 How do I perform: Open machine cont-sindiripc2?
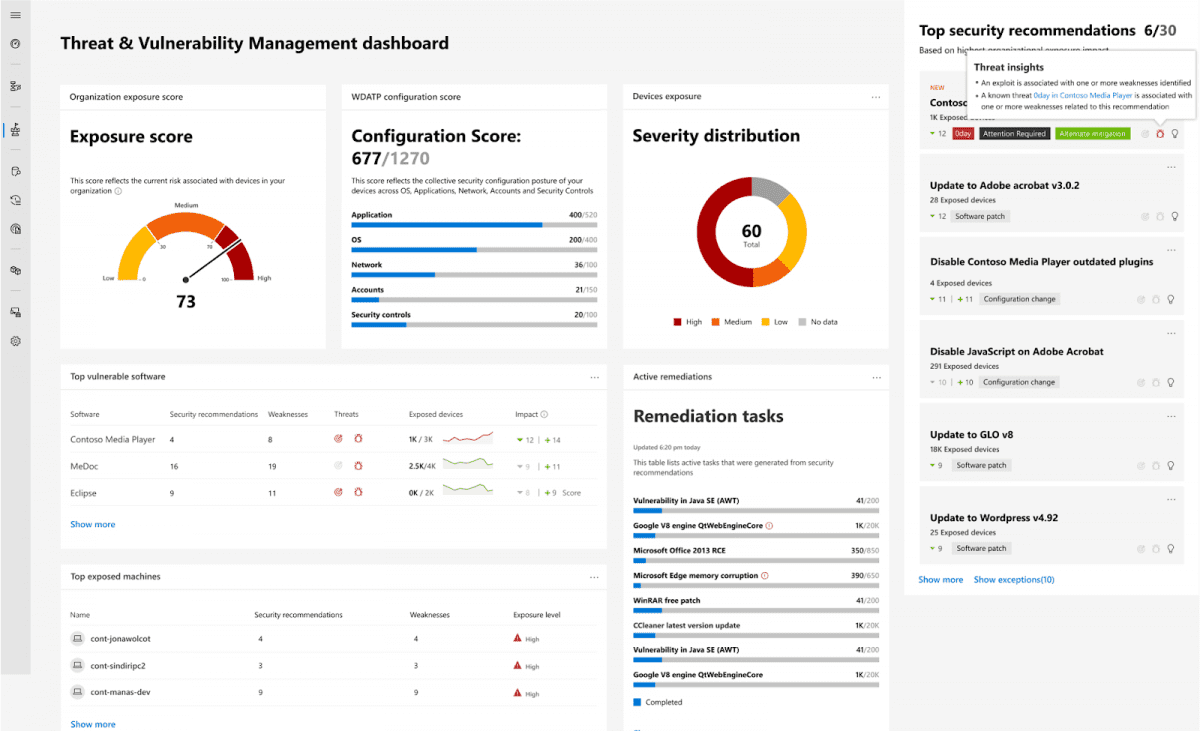118,665
